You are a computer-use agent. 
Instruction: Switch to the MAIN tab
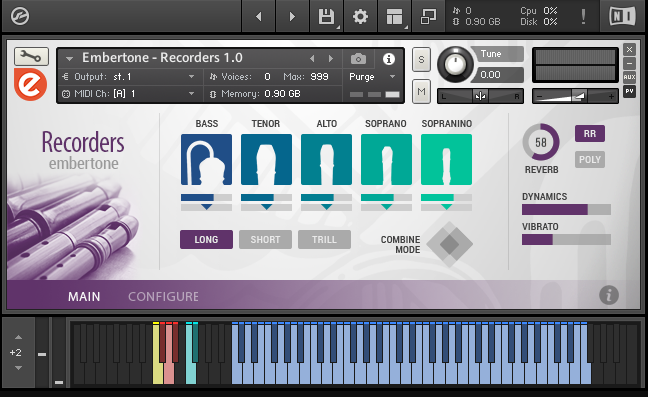(84, 296)
